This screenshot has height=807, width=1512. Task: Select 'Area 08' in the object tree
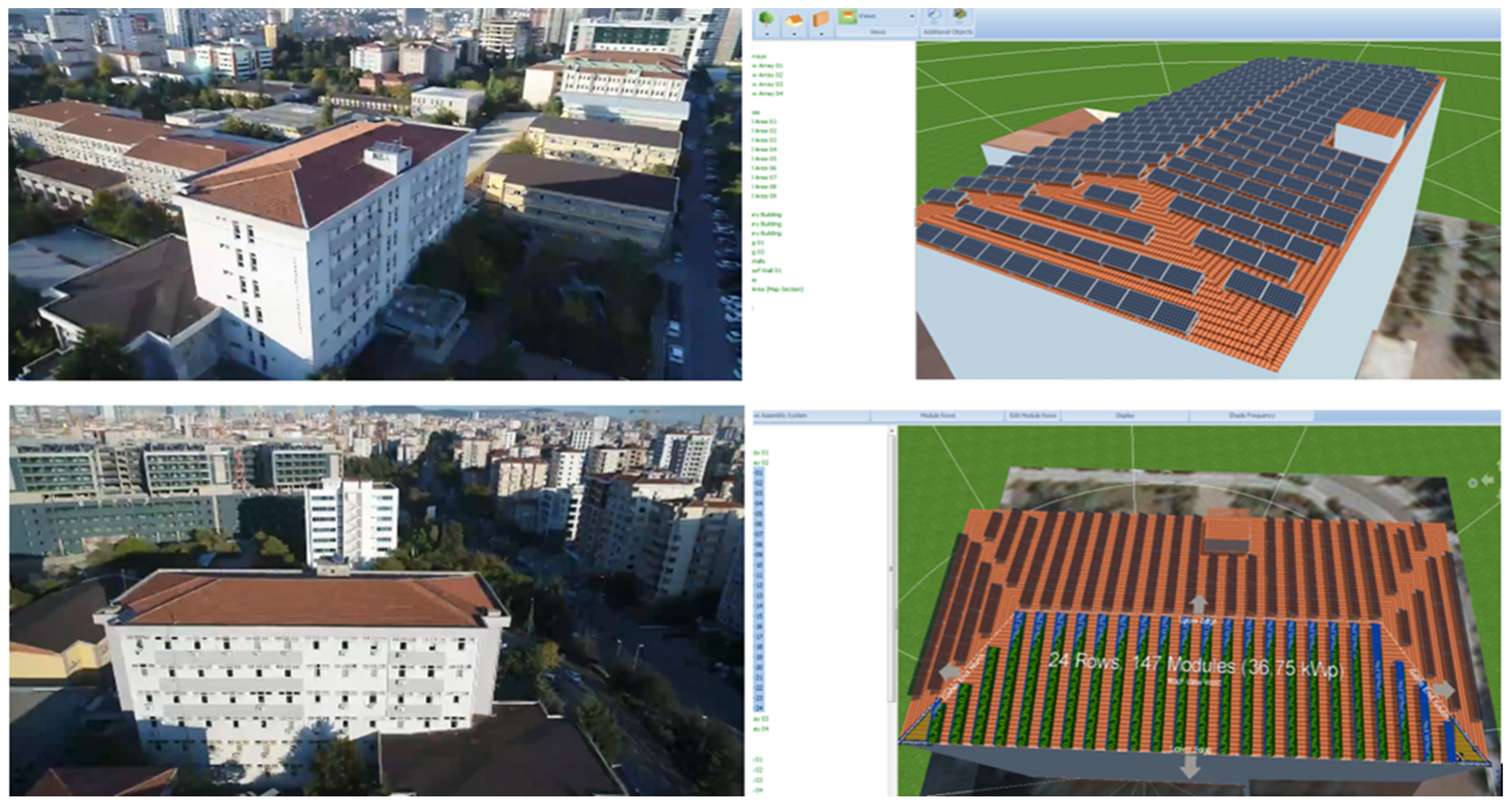(764, 186)
